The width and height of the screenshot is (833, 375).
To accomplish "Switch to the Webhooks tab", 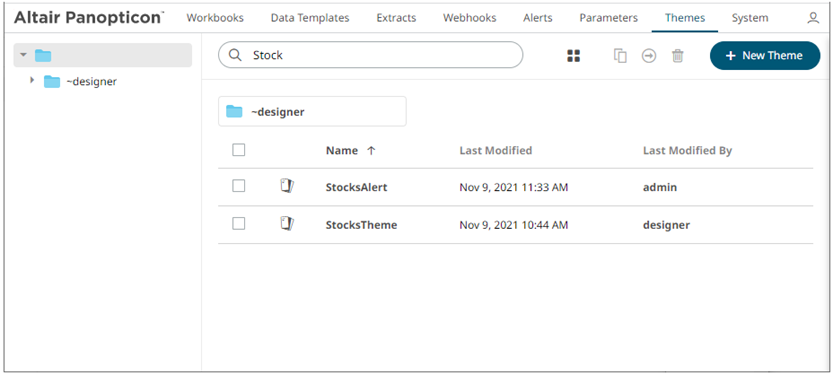I will 470,18.
